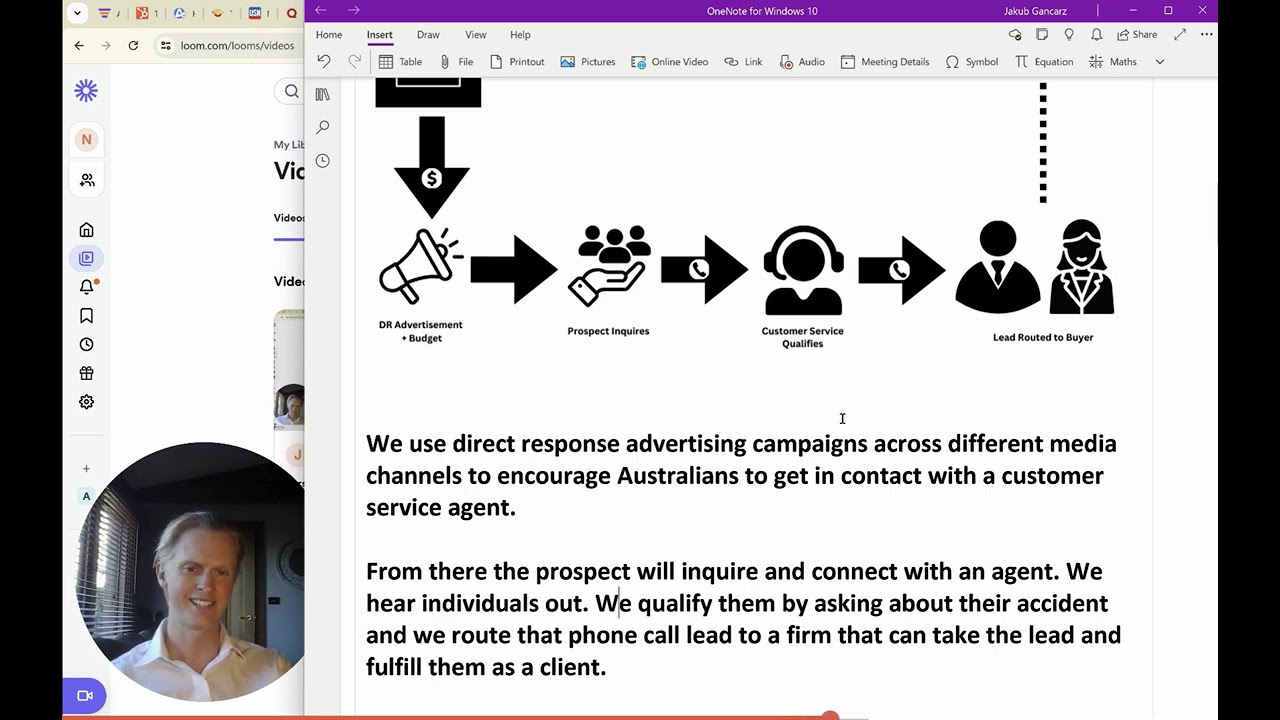1280x720 pixels.
Task: Click the Loom search field
Action: 289,92
